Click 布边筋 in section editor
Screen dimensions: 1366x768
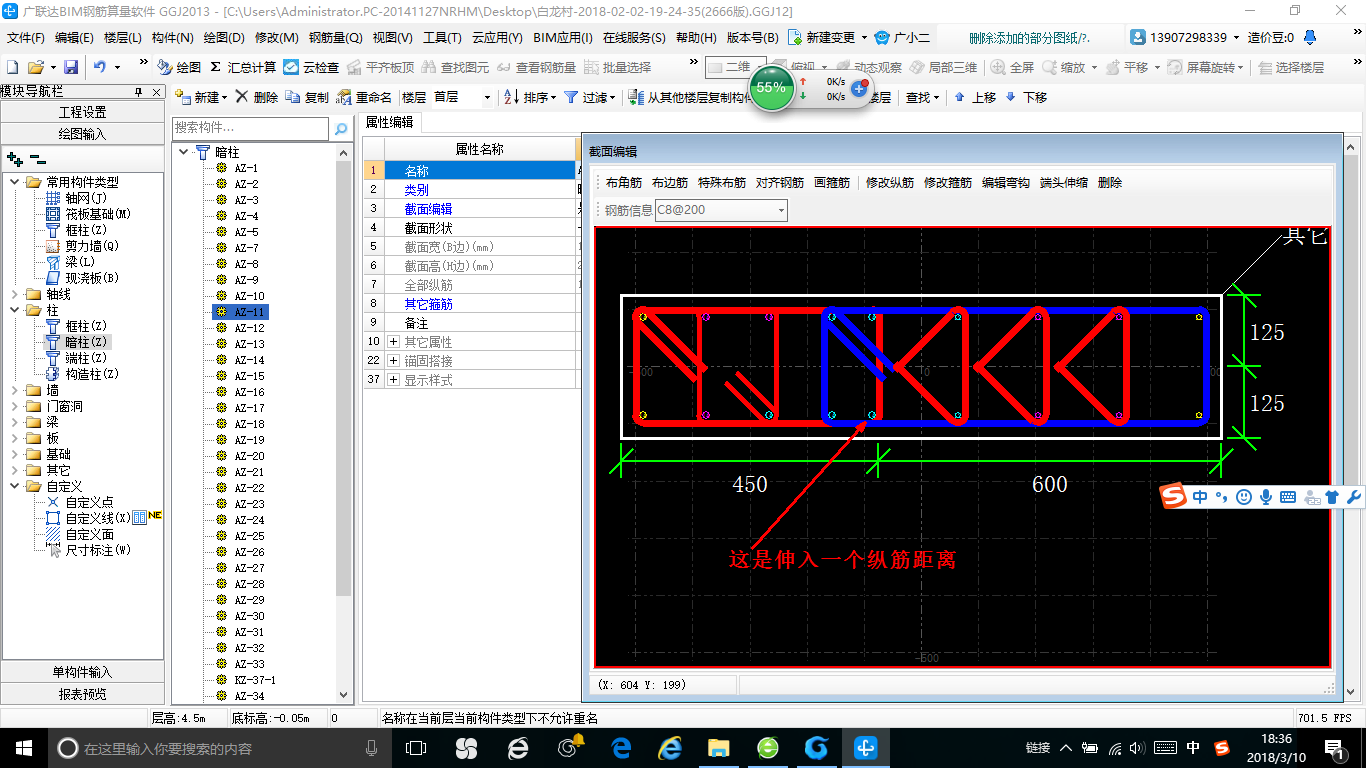(670, 183)
